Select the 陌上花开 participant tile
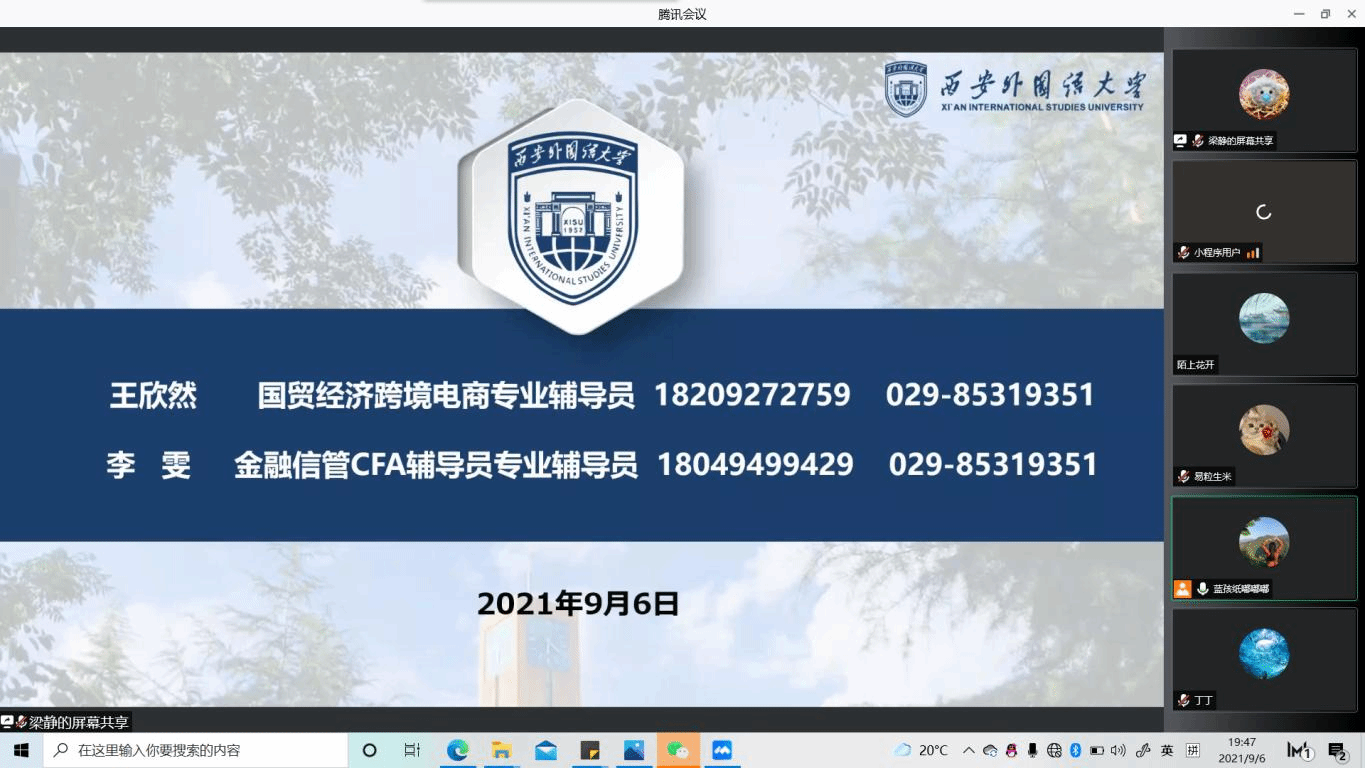This screenshot has width=1365, height=768. [1264, 324]
